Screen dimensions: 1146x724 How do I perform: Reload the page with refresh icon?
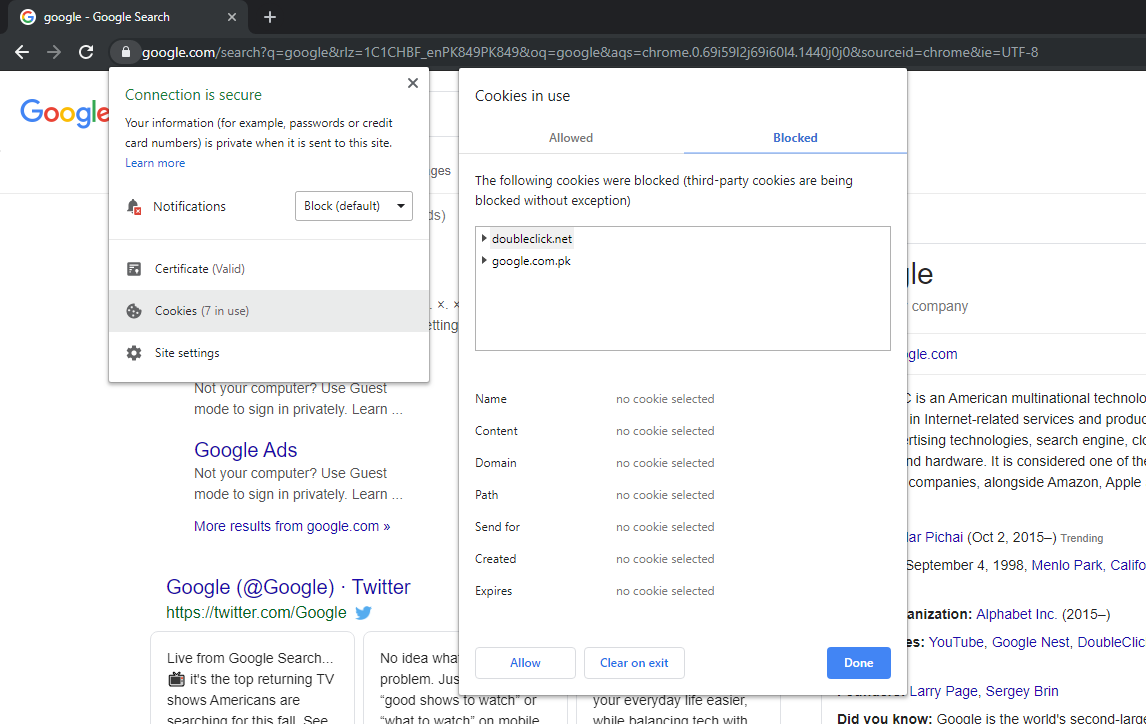point(86,52)
